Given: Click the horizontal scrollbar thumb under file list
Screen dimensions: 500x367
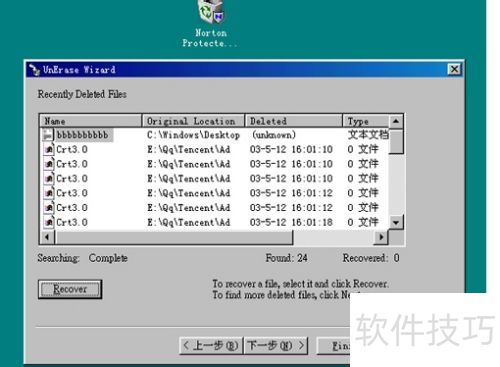Looking at the screenshot, I should click(x=174, y=237).
